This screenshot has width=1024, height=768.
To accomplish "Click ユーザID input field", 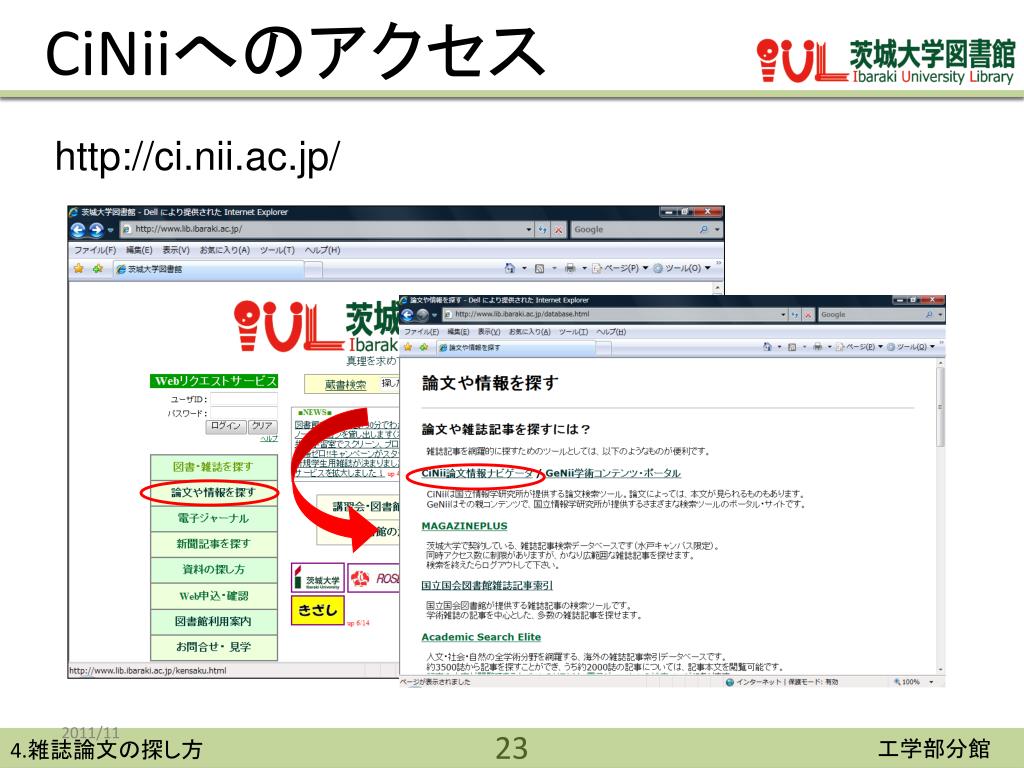I will [x=244, y=399].
